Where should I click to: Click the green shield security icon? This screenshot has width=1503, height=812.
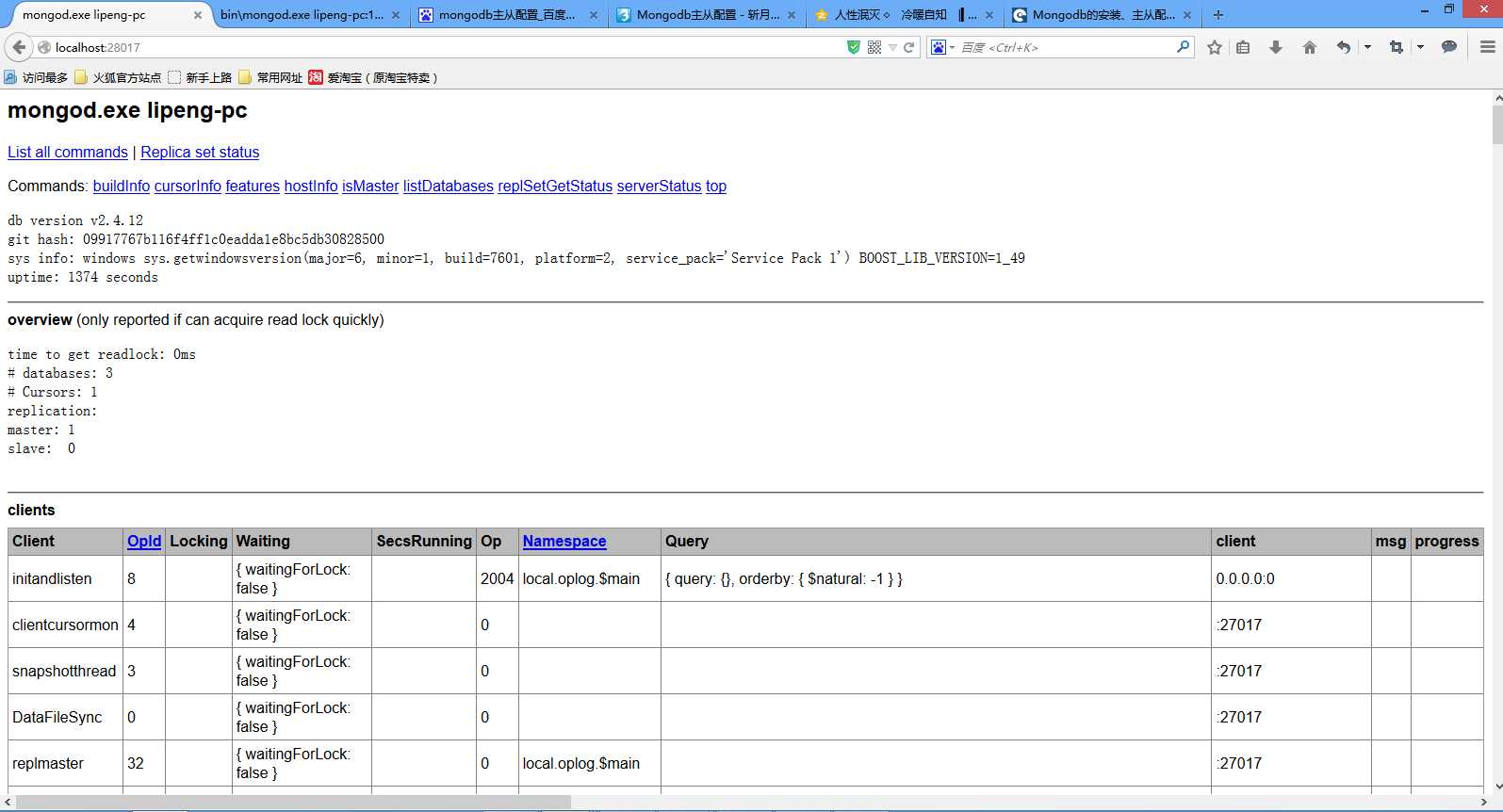(854, 47)
